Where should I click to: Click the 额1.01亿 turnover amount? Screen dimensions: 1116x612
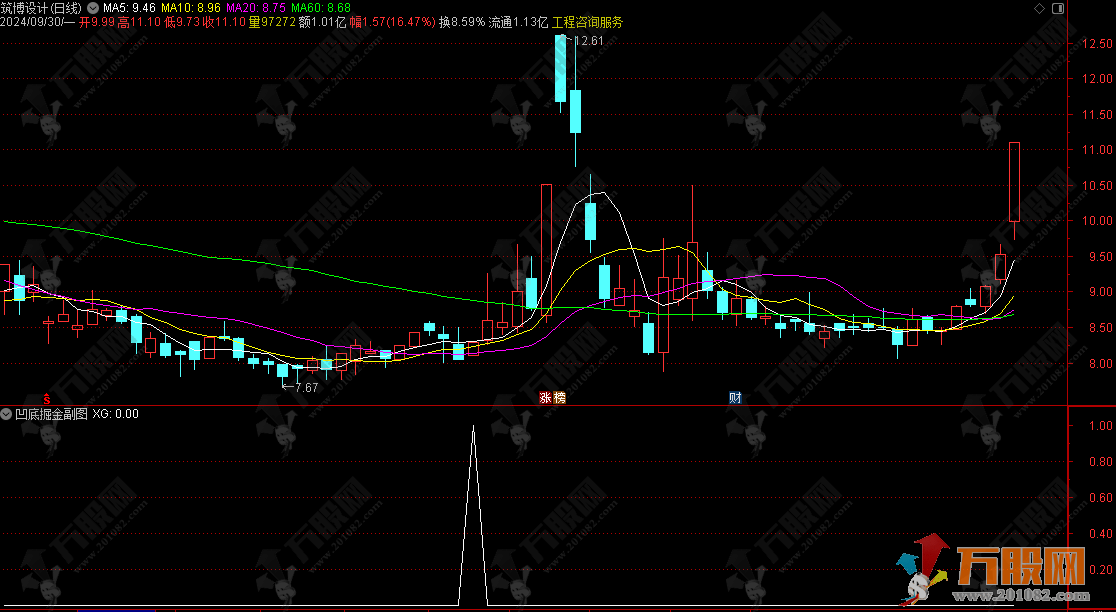point(322,22)
